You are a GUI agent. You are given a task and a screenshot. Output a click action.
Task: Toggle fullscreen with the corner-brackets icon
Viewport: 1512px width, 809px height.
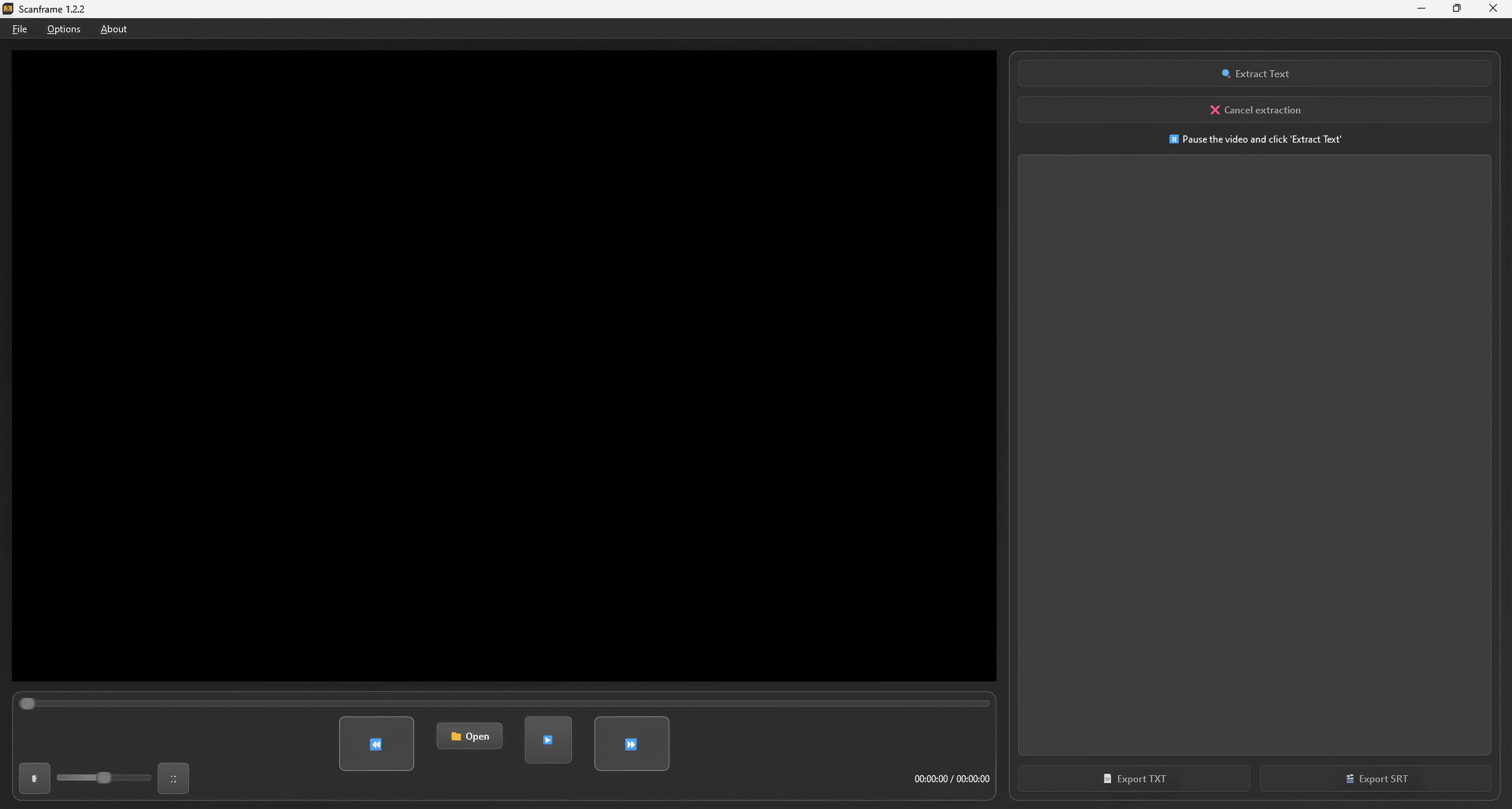(173, 778)
